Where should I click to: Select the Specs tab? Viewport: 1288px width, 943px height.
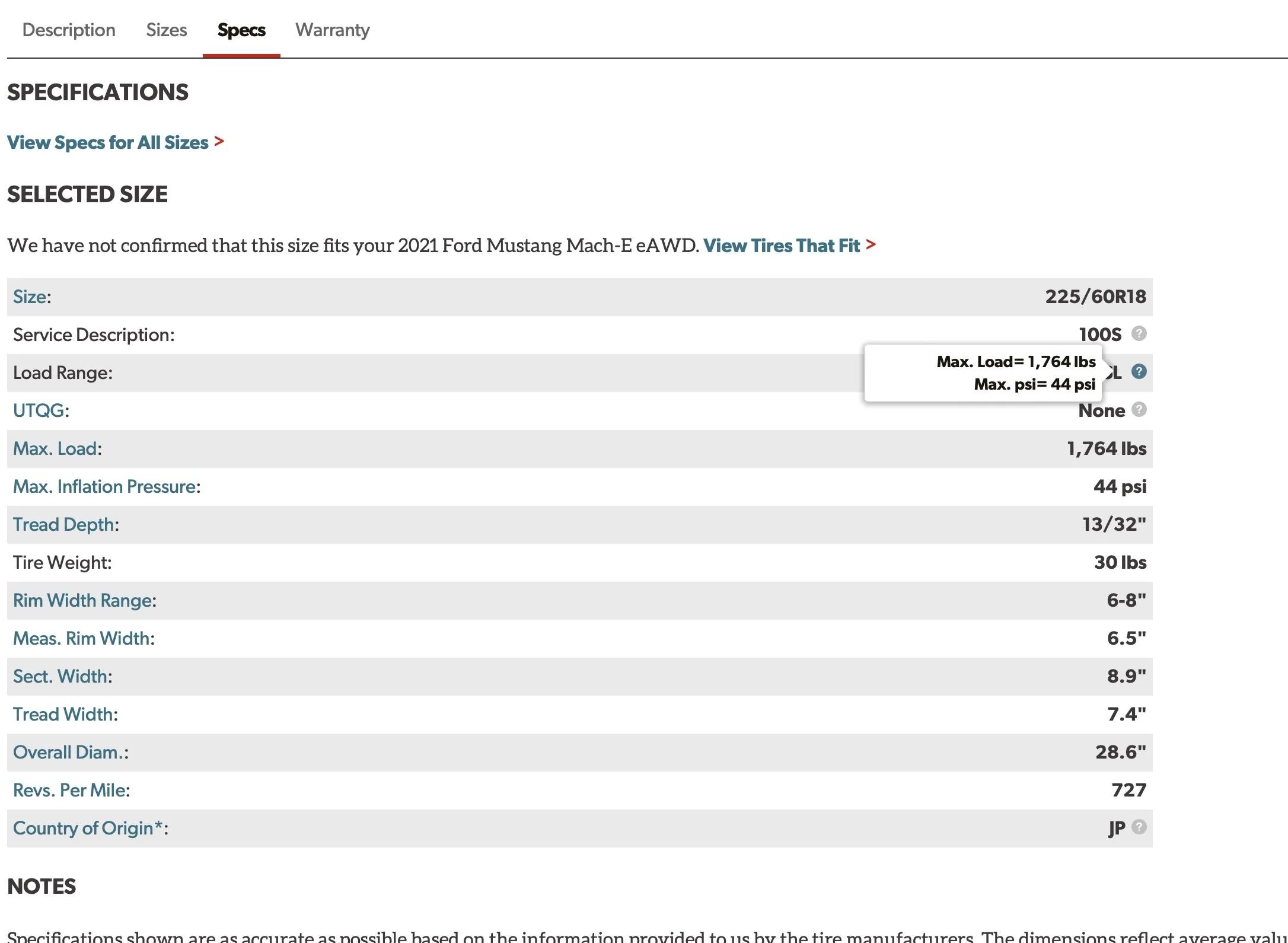click(241, 30)
